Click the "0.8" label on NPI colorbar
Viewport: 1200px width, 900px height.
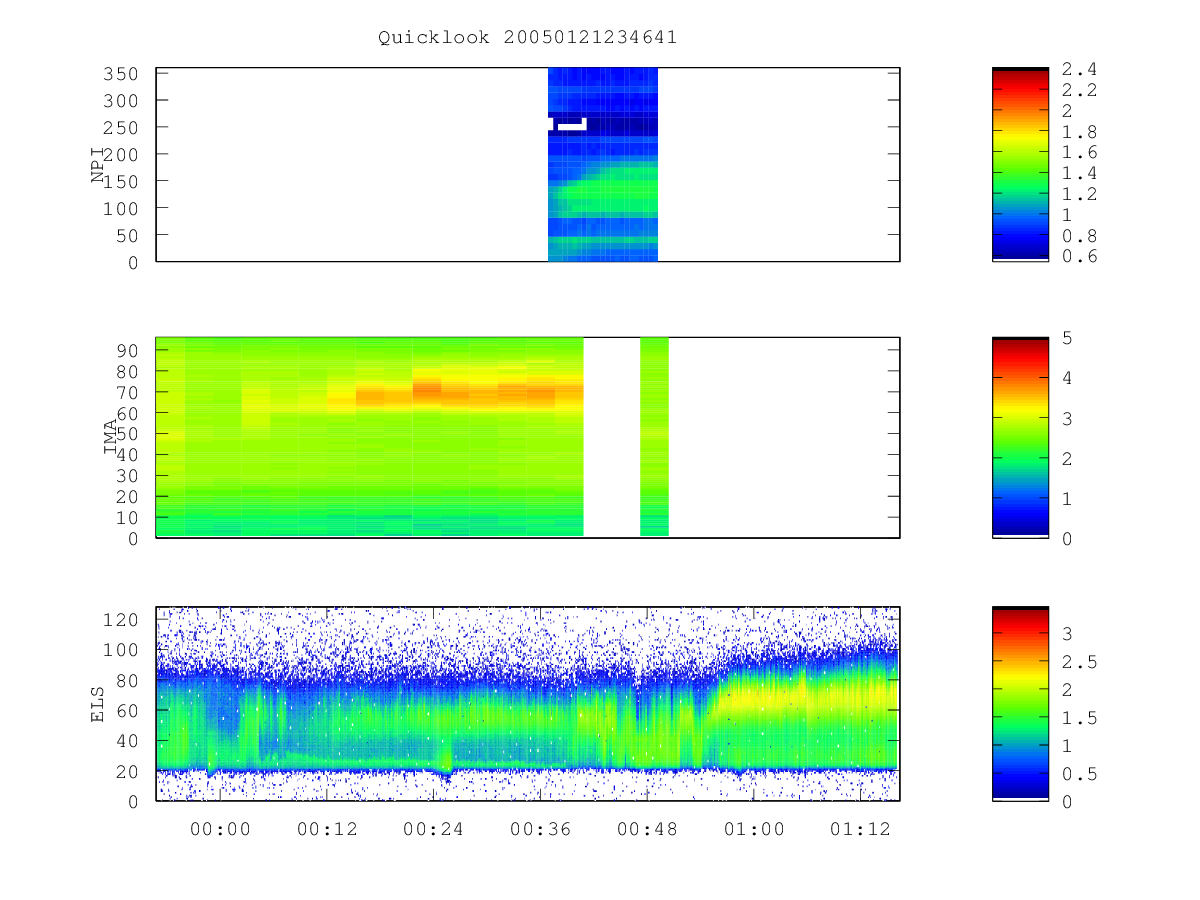coord(1079,236)
